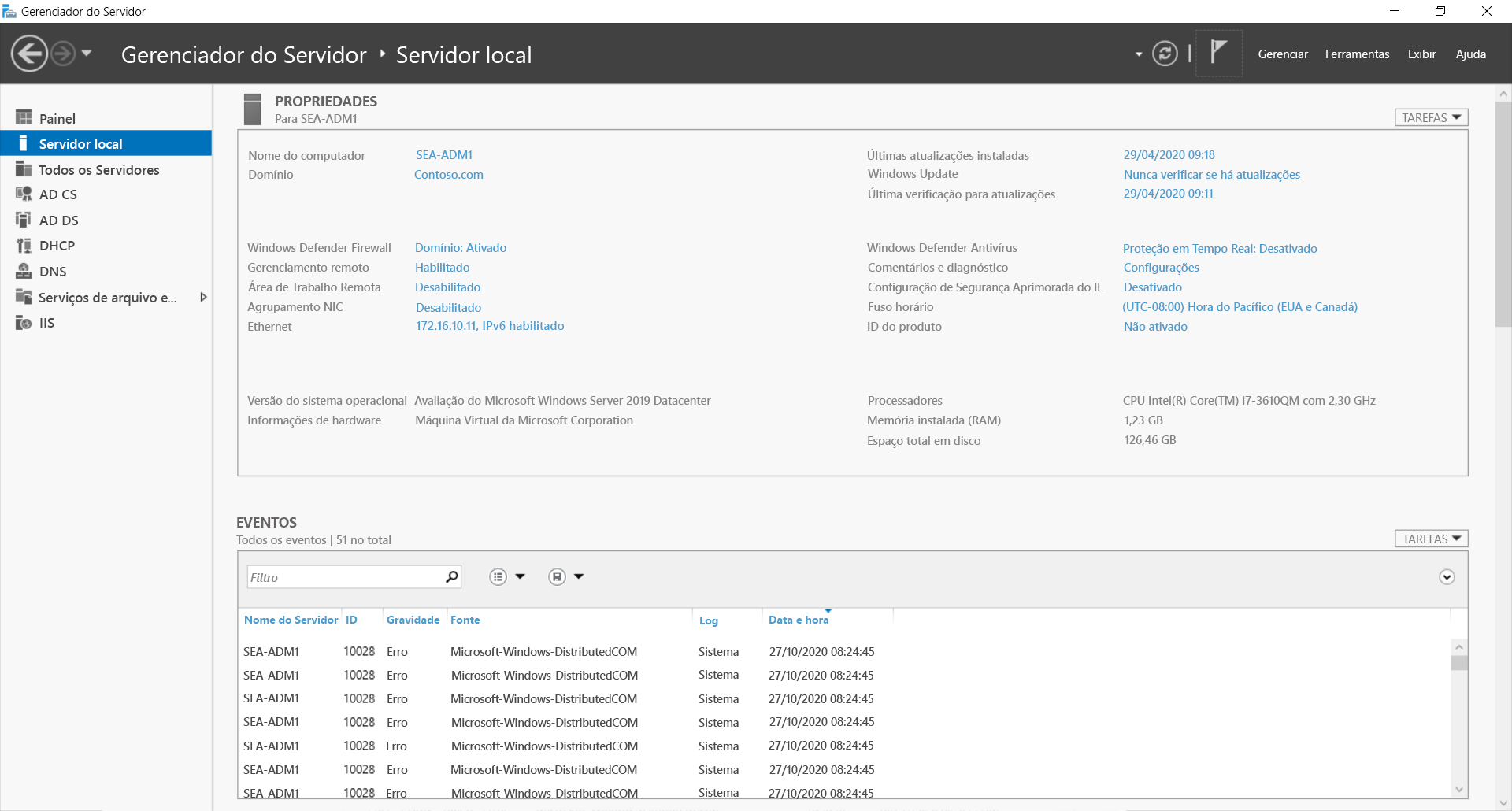Click the criteria list icon
This screenshot has height=811, width=1512.
(498, 577)
